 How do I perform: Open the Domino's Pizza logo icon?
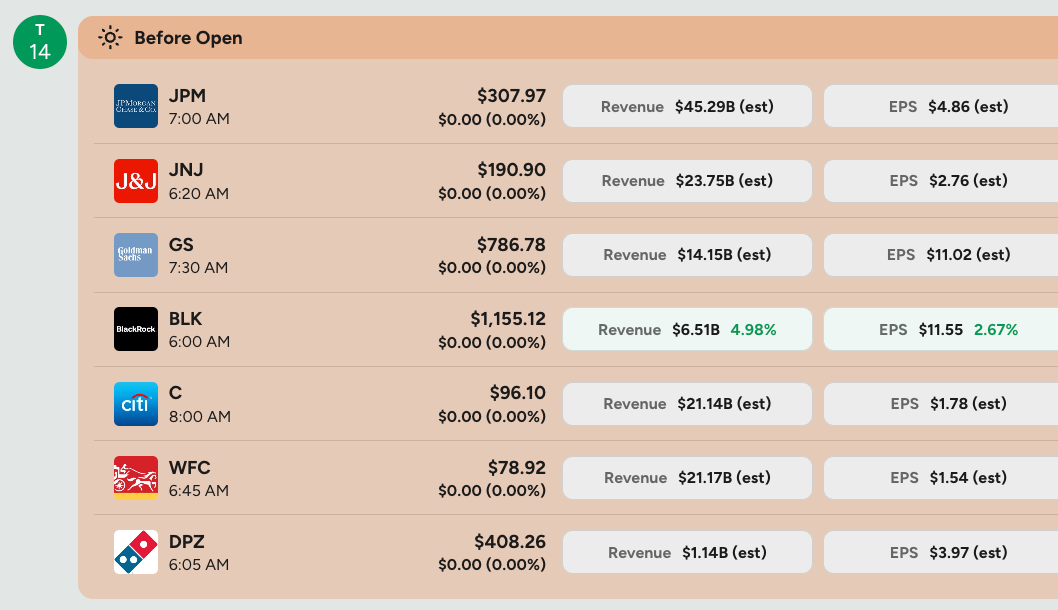click(136, 552)
